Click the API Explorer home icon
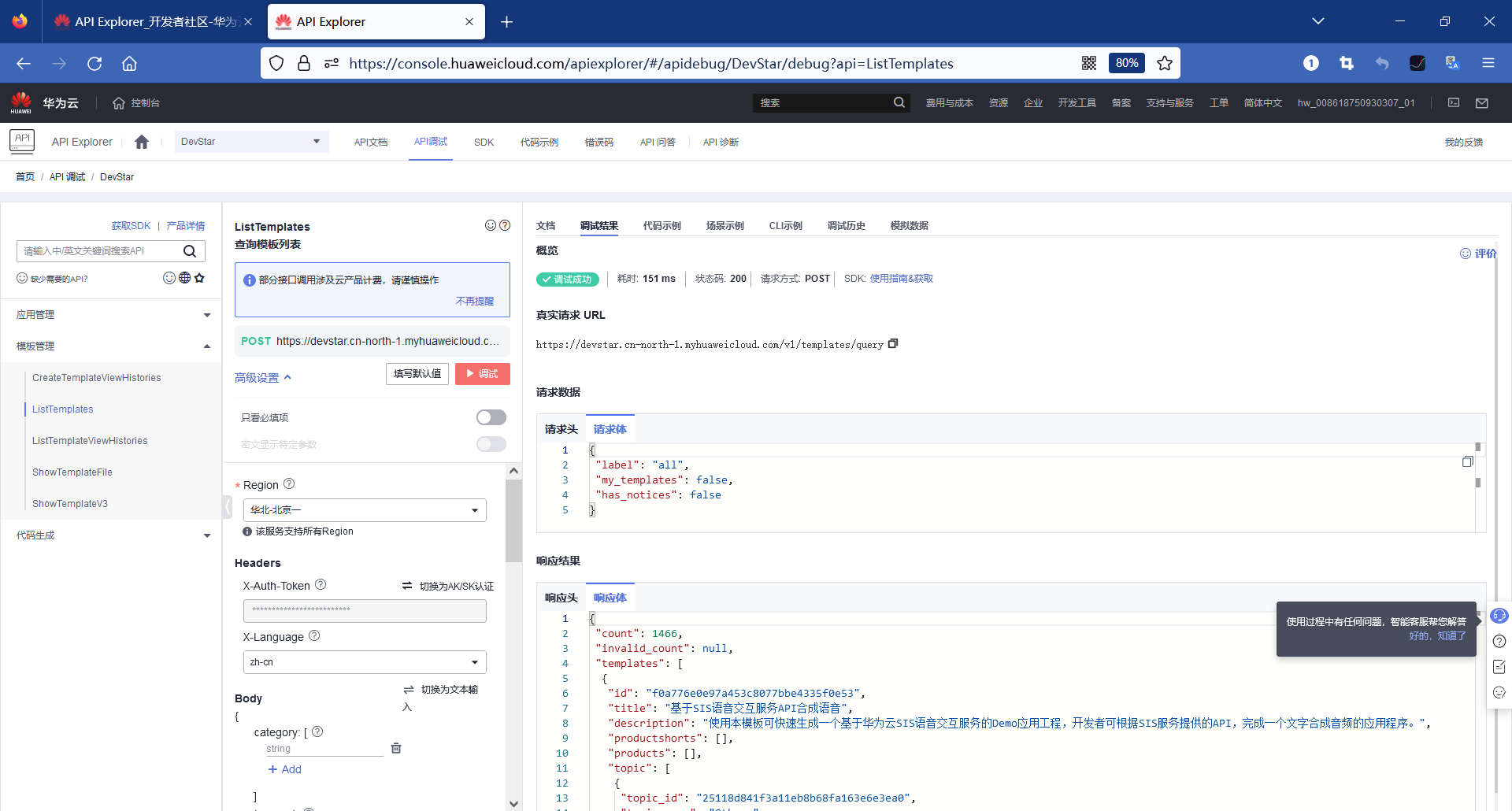Viewport: 1512px width, 811px height. coord(142,142)
